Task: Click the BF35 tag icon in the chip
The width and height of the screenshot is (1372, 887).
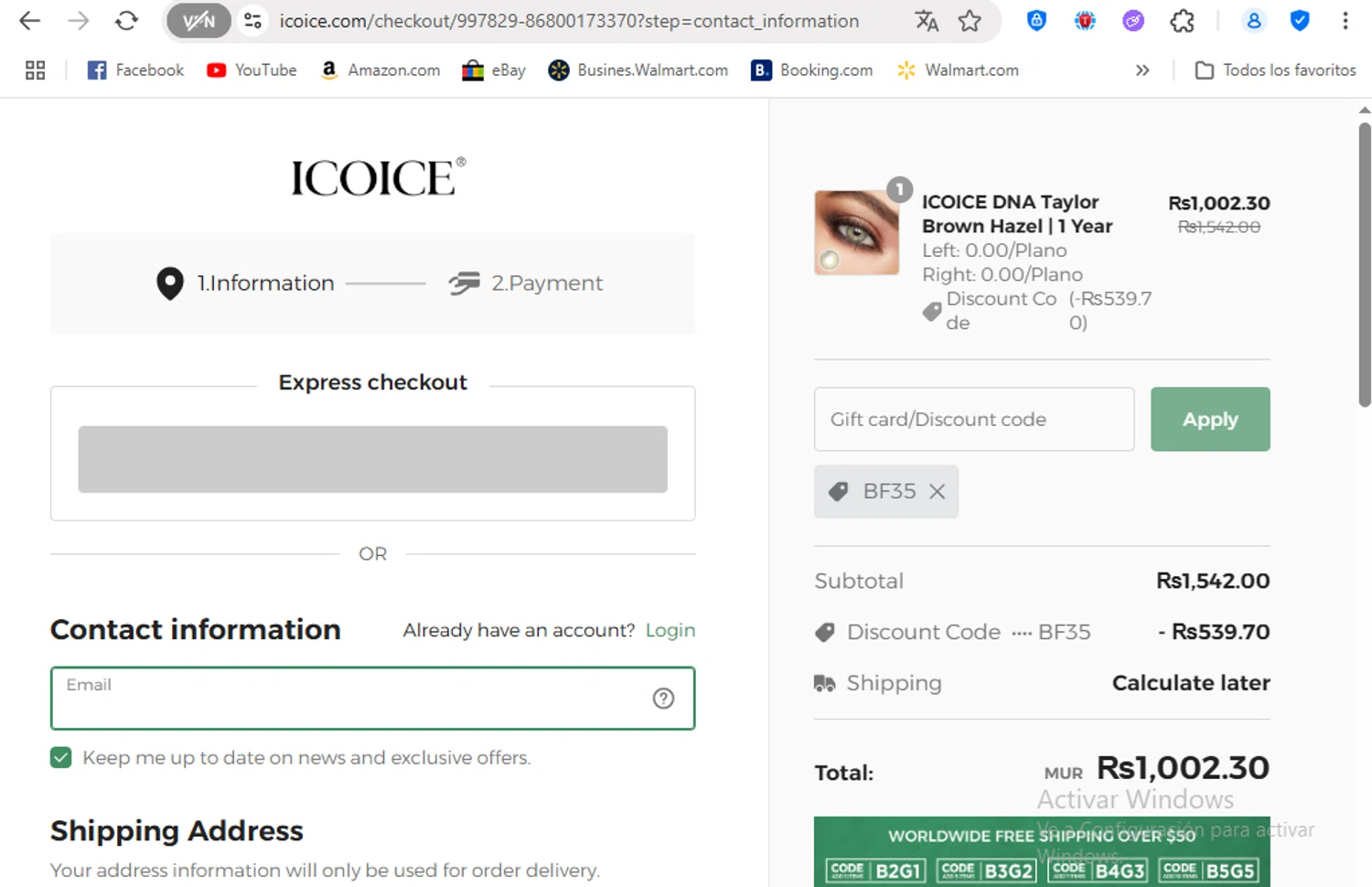Action: (838, 492)
